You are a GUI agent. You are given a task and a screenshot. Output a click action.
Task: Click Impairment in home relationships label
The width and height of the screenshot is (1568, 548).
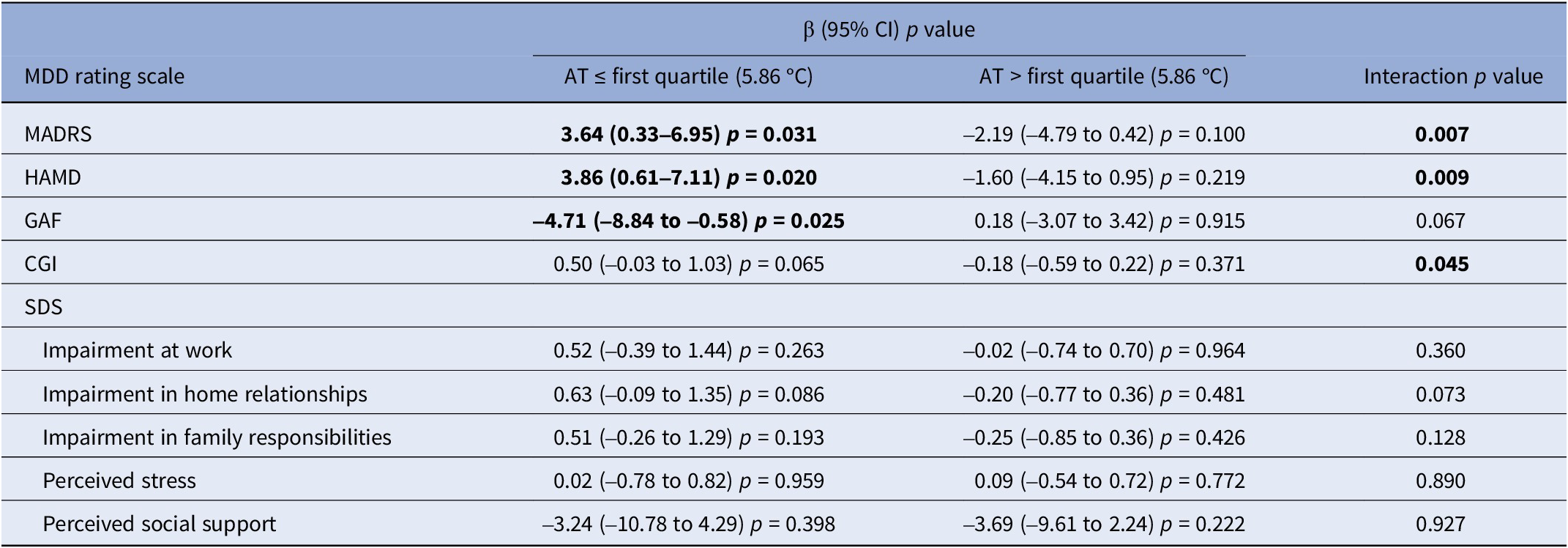point(205,394)
